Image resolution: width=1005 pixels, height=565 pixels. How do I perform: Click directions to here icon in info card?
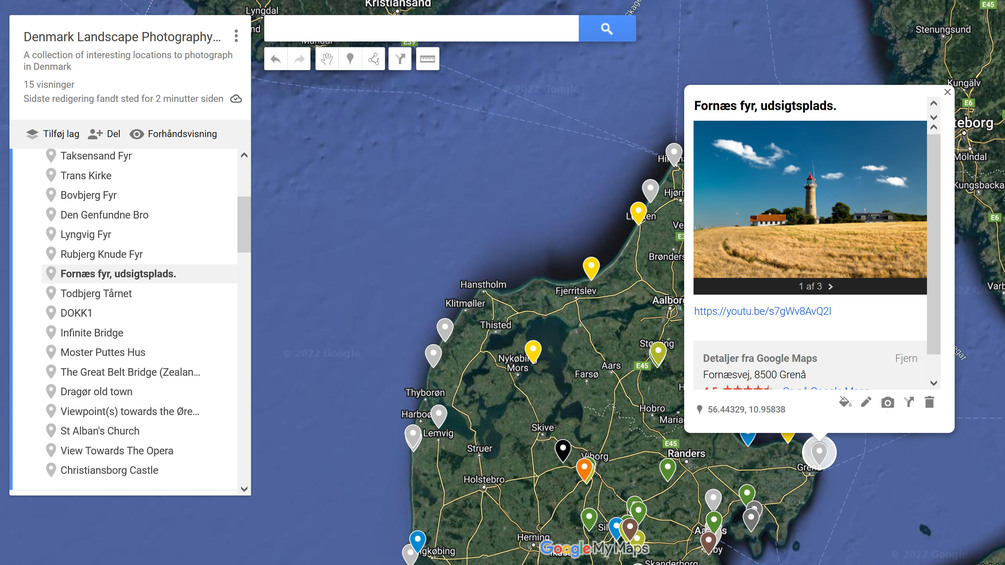pyautogui.click(x=909, y=402)
